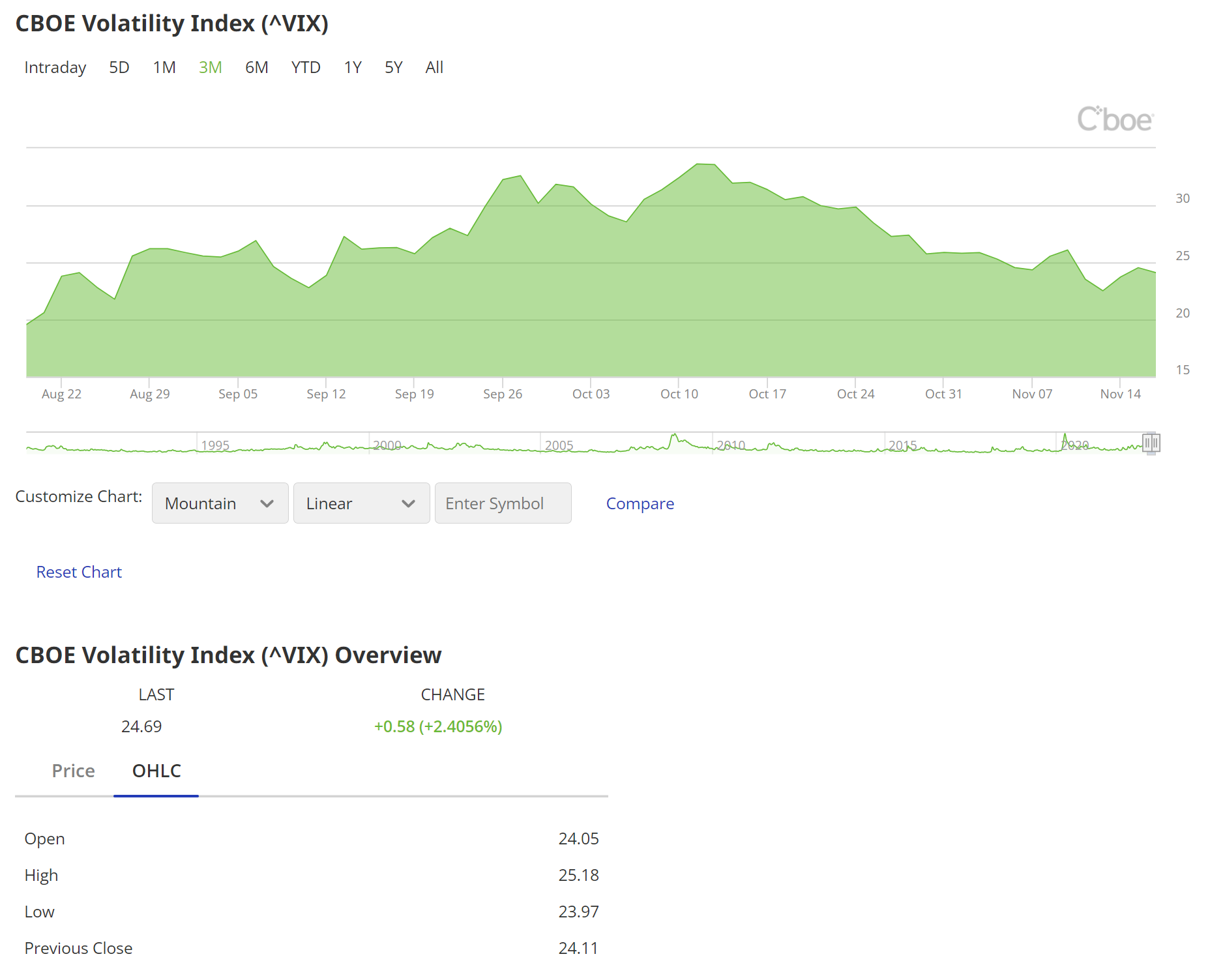The width and height of the screenshot is (1210, 980).
Task: Click the Nov 14 axis label
Action: [1121, 394]
